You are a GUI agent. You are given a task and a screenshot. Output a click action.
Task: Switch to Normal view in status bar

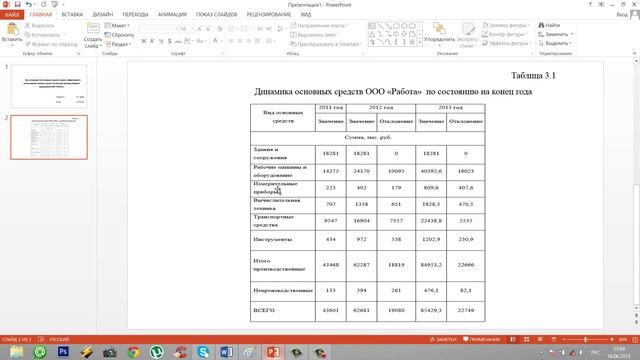[x=513, y=340]
